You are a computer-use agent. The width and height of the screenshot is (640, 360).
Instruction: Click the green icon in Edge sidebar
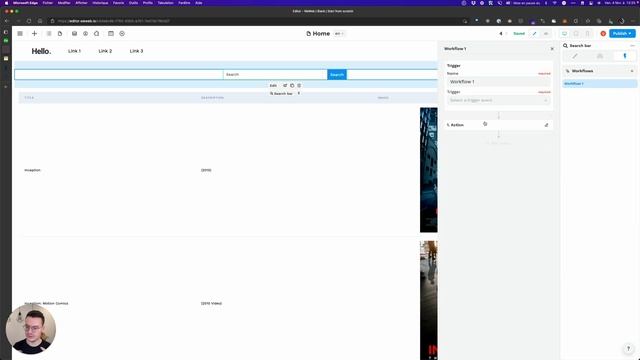coord(6,41)
